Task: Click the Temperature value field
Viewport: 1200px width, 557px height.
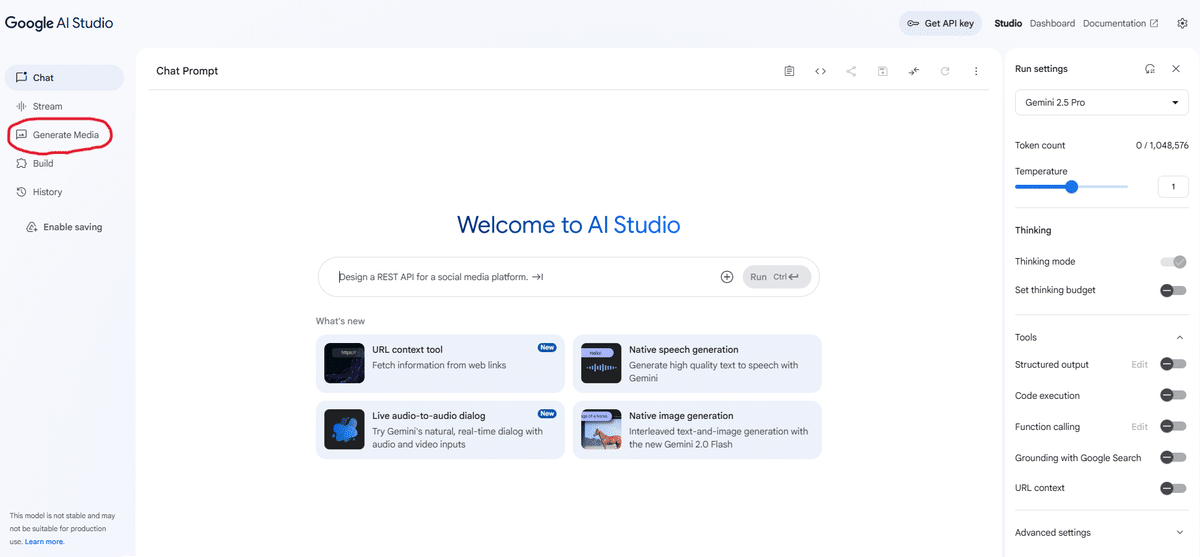Action: pyautogui.click(x=1173, y=186)
